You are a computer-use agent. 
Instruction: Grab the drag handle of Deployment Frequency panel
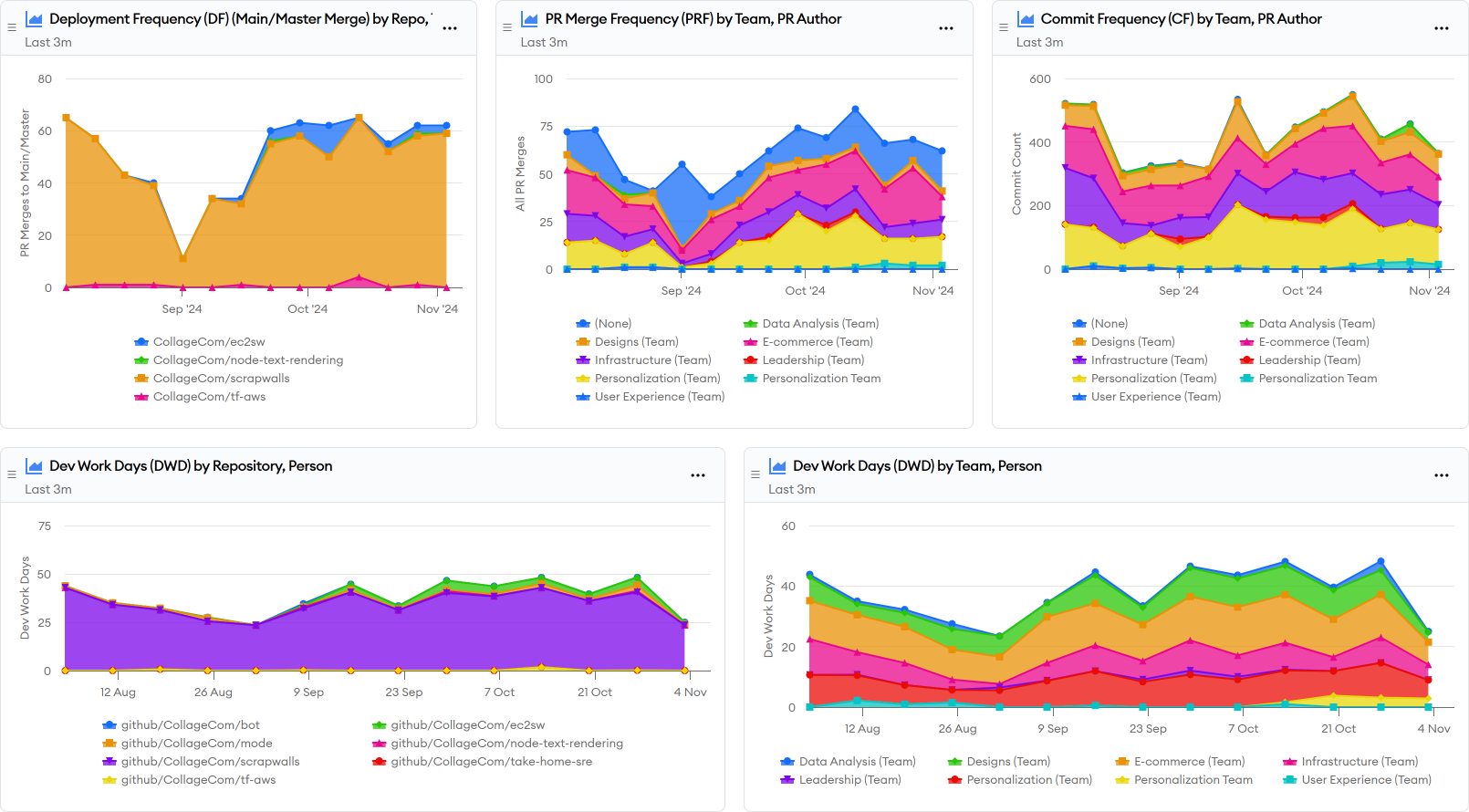click(x=12, y=28)
